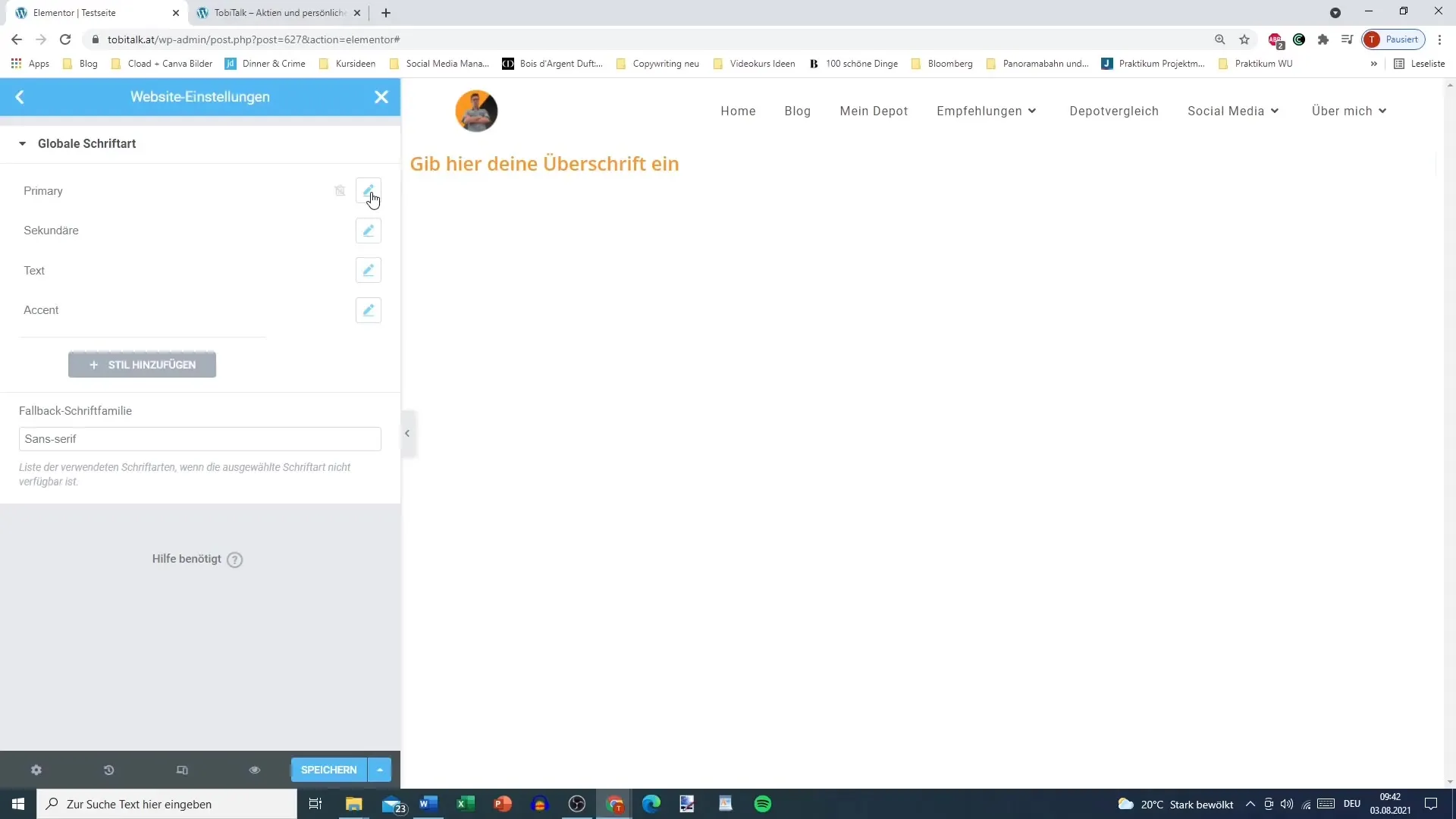Expand the Empfehlungen dropdown menu
The width and height of the screenshot is (1456, 819).
tap(987, 111)
